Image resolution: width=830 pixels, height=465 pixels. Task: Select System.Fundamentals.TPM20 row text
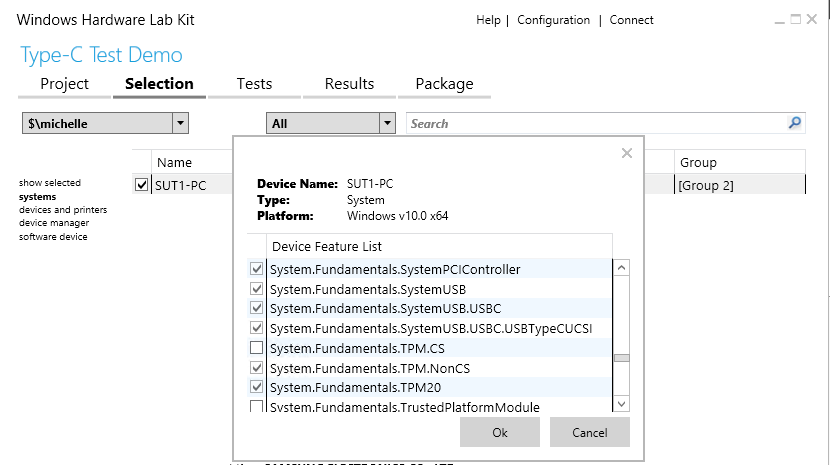tap(355, 388)
